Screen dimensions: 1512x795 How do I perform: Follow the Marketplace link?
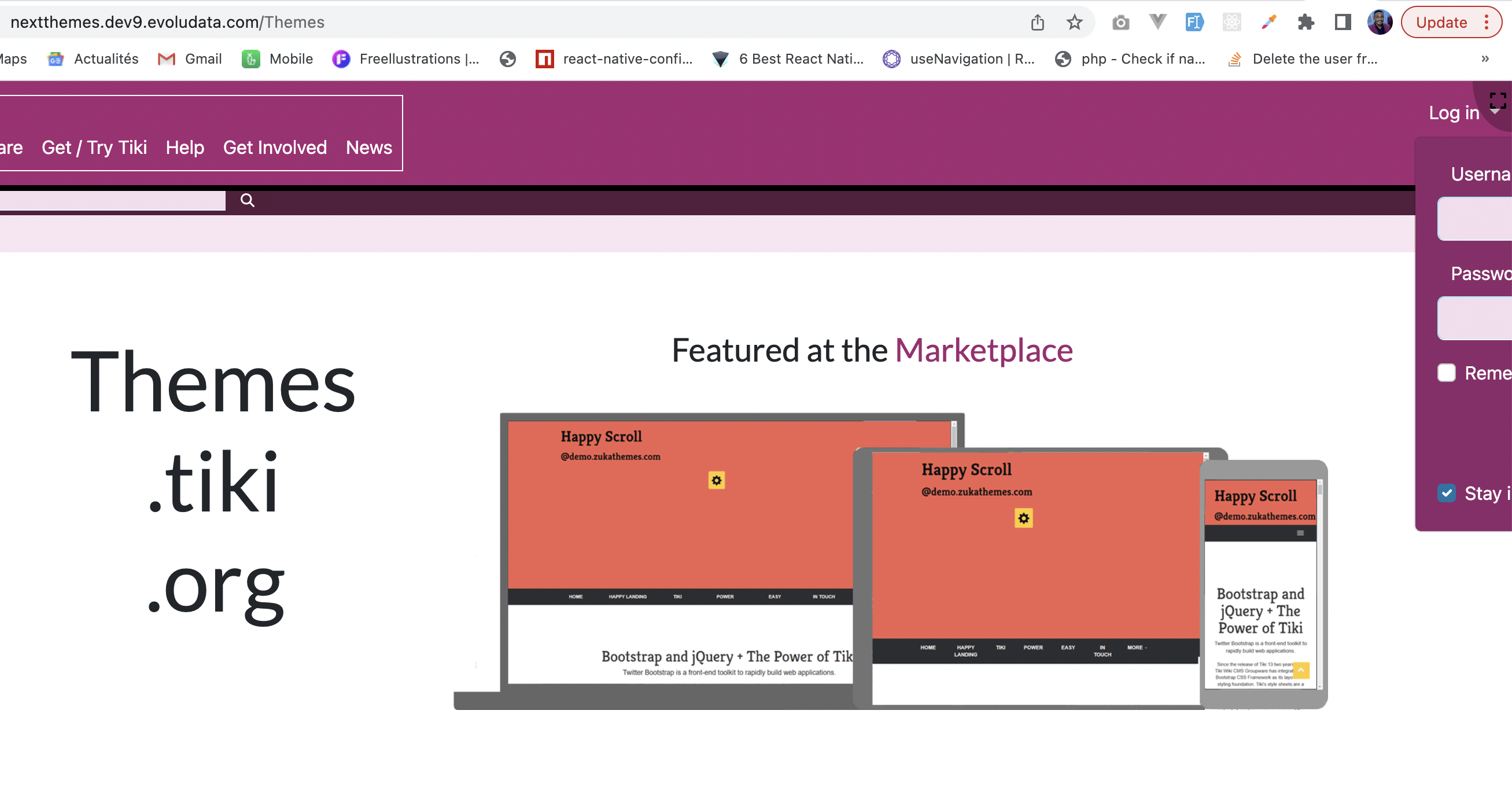(x=984, y=351)
